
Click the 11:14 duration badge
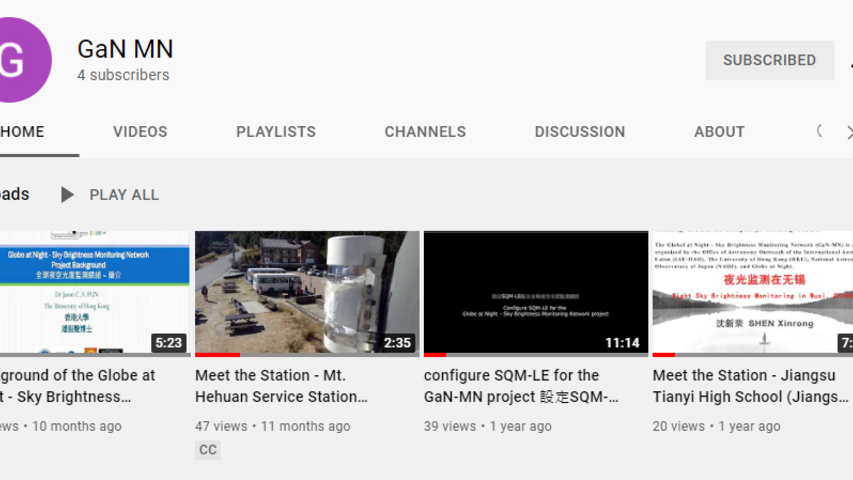(622, 343)
